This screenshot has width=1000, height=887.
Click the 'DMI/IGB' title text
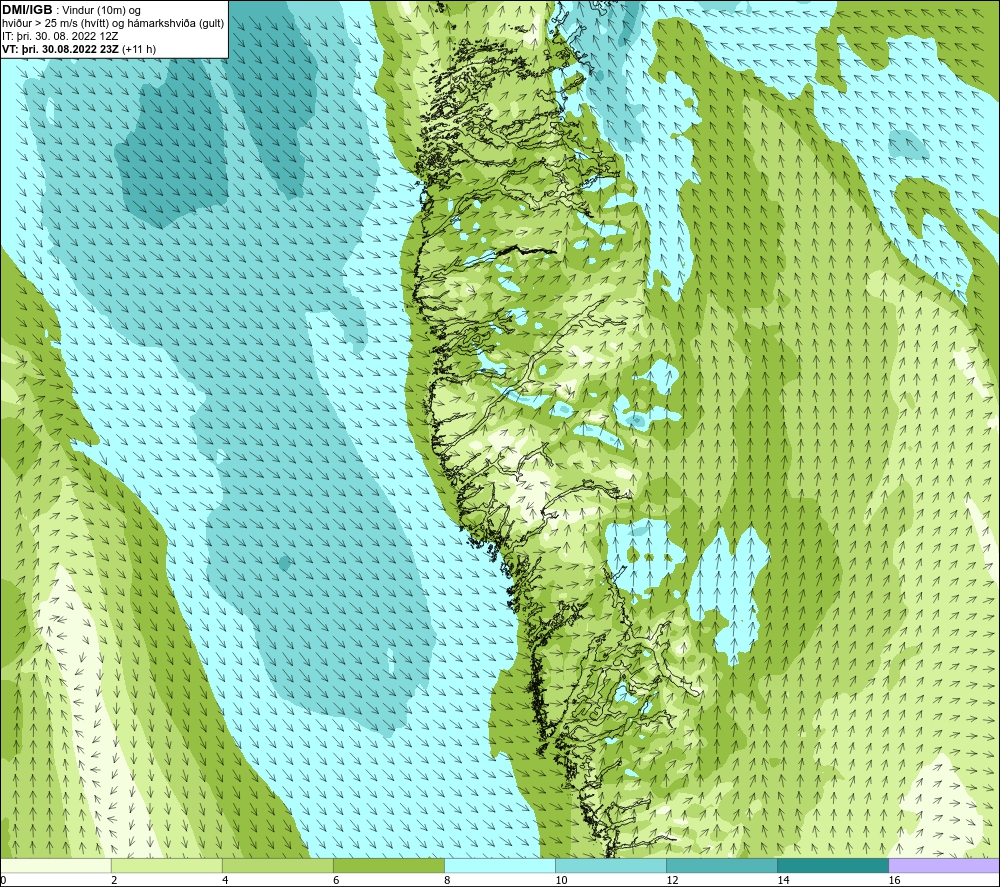tap(27, 10)
